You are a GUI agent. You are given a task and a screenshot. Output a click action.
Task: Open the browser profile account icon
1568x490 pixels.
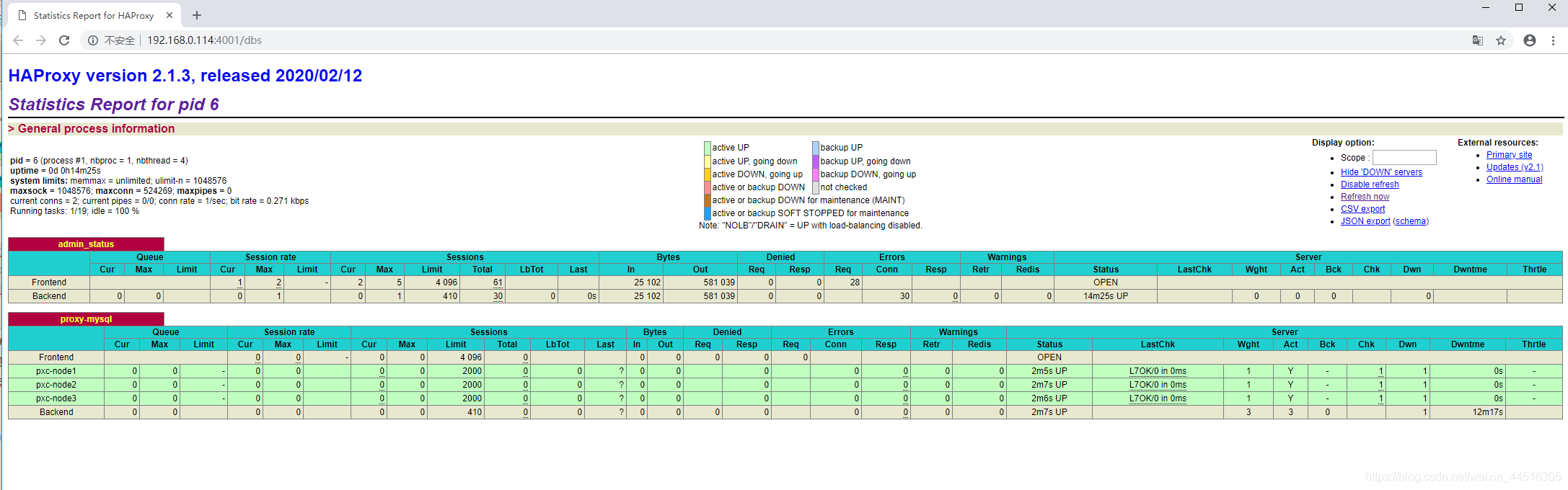click(1530, 40)
